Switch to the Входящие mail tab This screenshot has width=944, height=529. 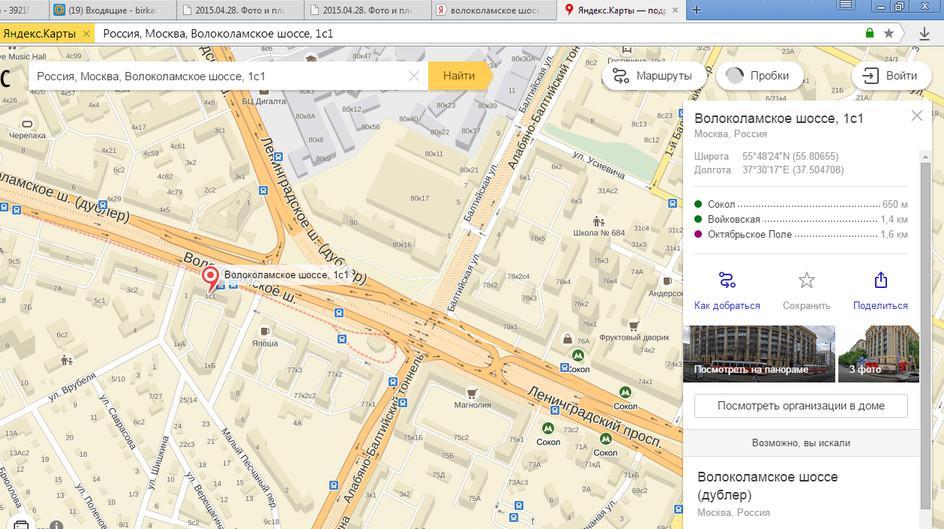pos(111,10)
